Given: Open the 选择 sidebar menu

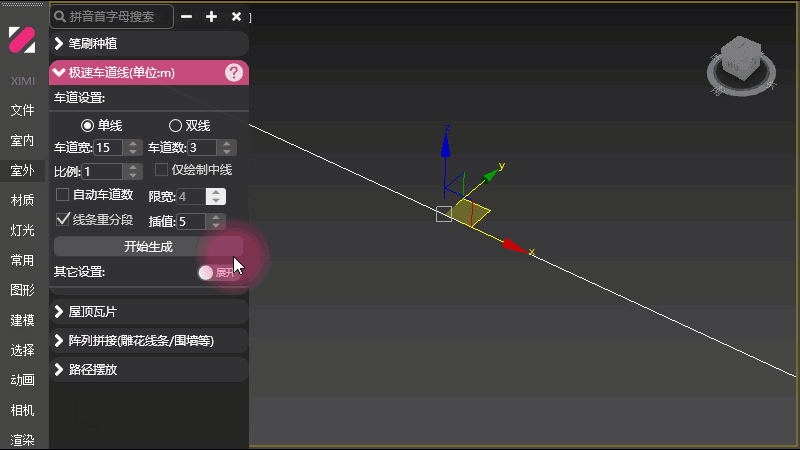Looking at the screenshot, I should tap(22, 350).
